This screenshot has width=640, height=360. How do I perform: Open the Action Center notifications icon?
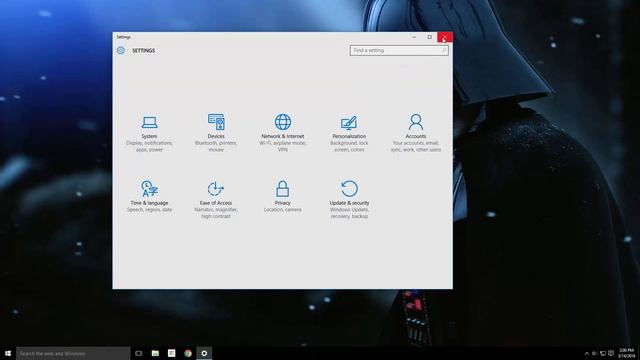click(x=611, y=353)
